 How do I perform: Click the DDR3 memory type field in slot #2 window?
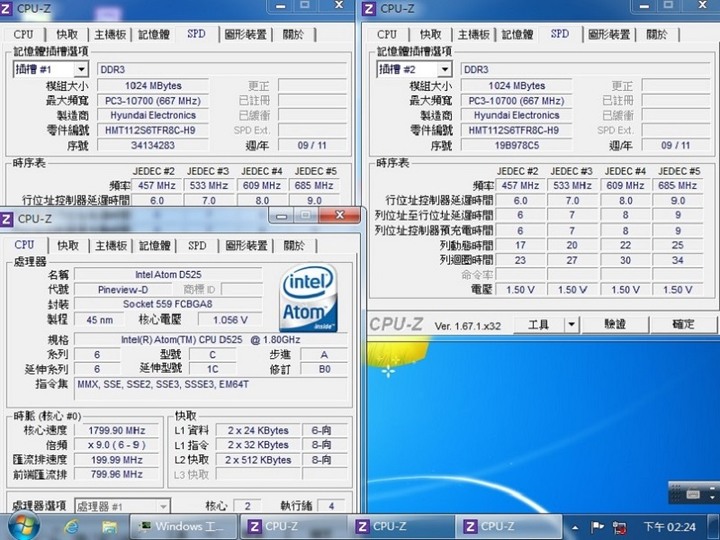(x=585, y=69)
